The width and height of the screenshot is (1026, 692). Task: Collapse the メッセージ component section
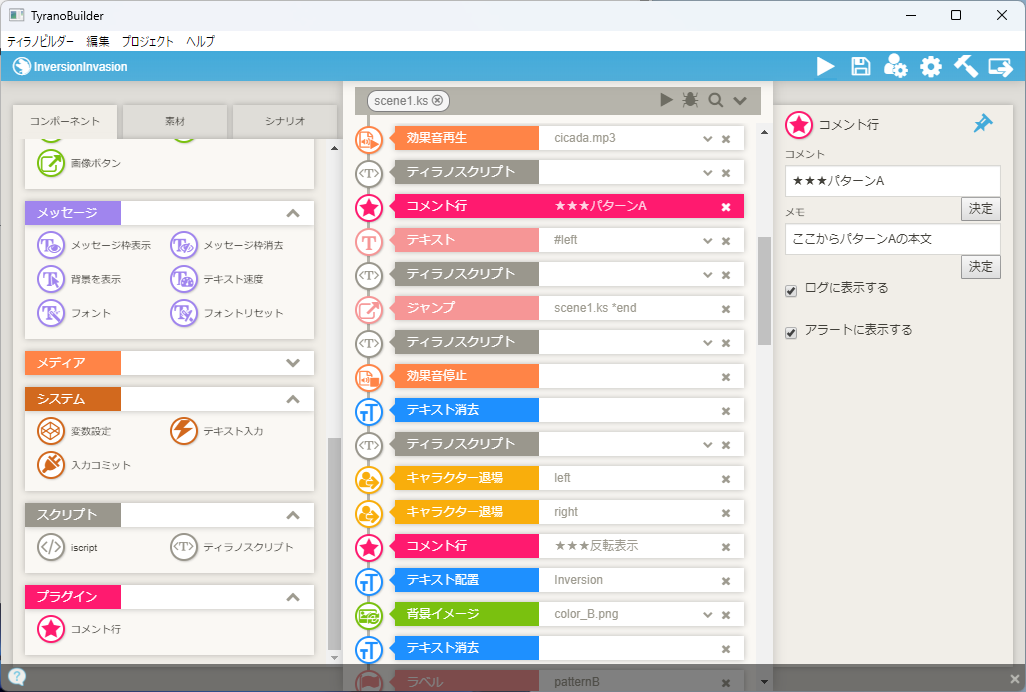[293, 213]
